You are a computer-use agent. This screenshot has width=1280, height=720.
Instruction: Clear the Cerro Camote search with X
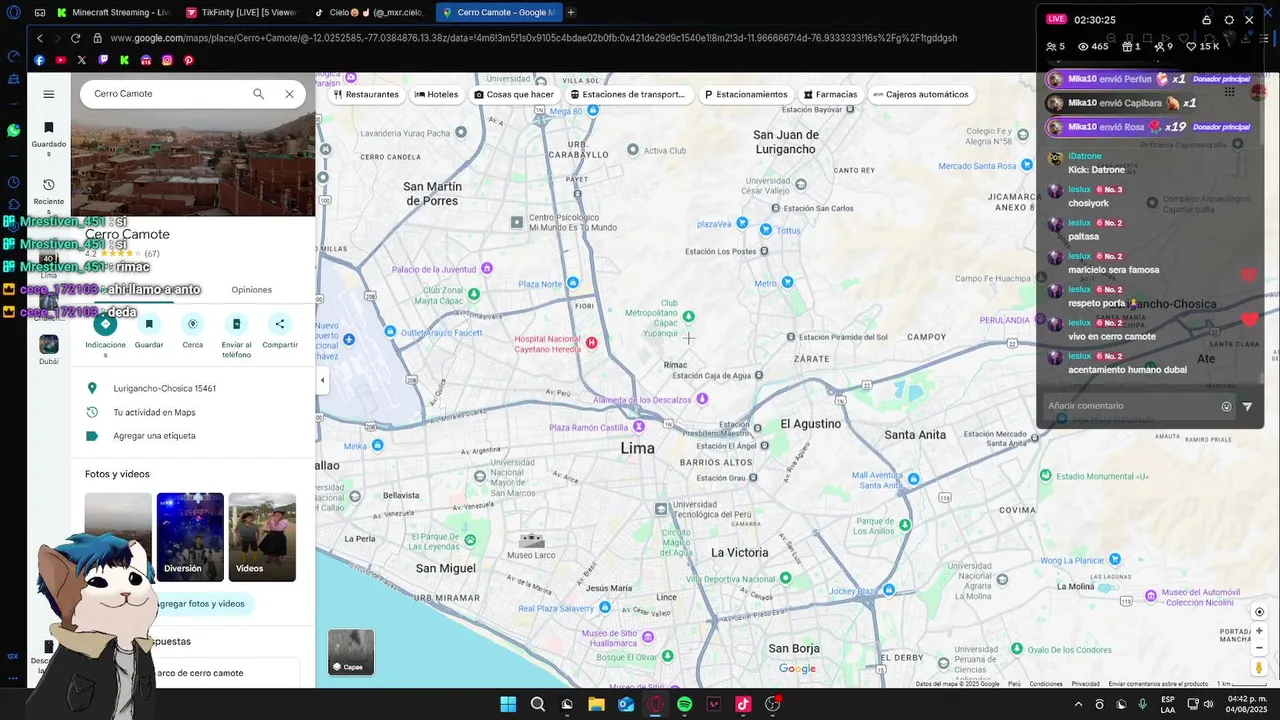(289, 94)
